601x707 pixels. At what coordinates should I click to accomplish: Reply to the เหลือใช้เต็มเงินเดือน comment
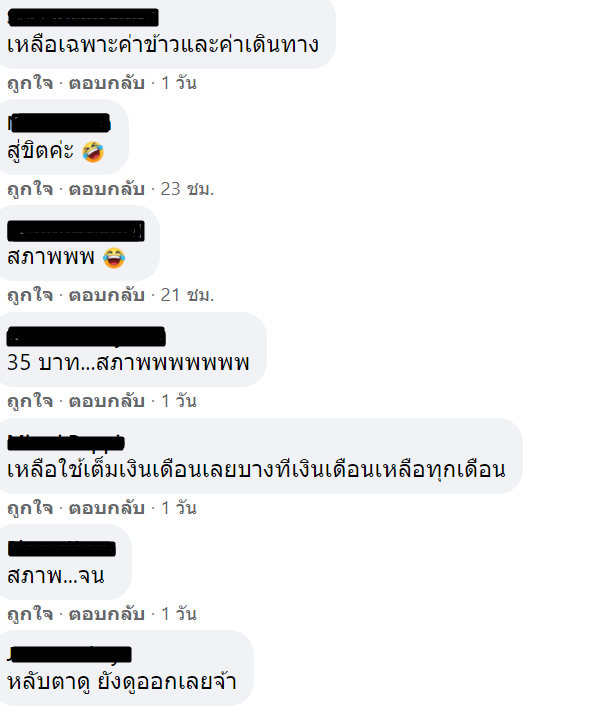pyautogui.click(x=106, y=508)
